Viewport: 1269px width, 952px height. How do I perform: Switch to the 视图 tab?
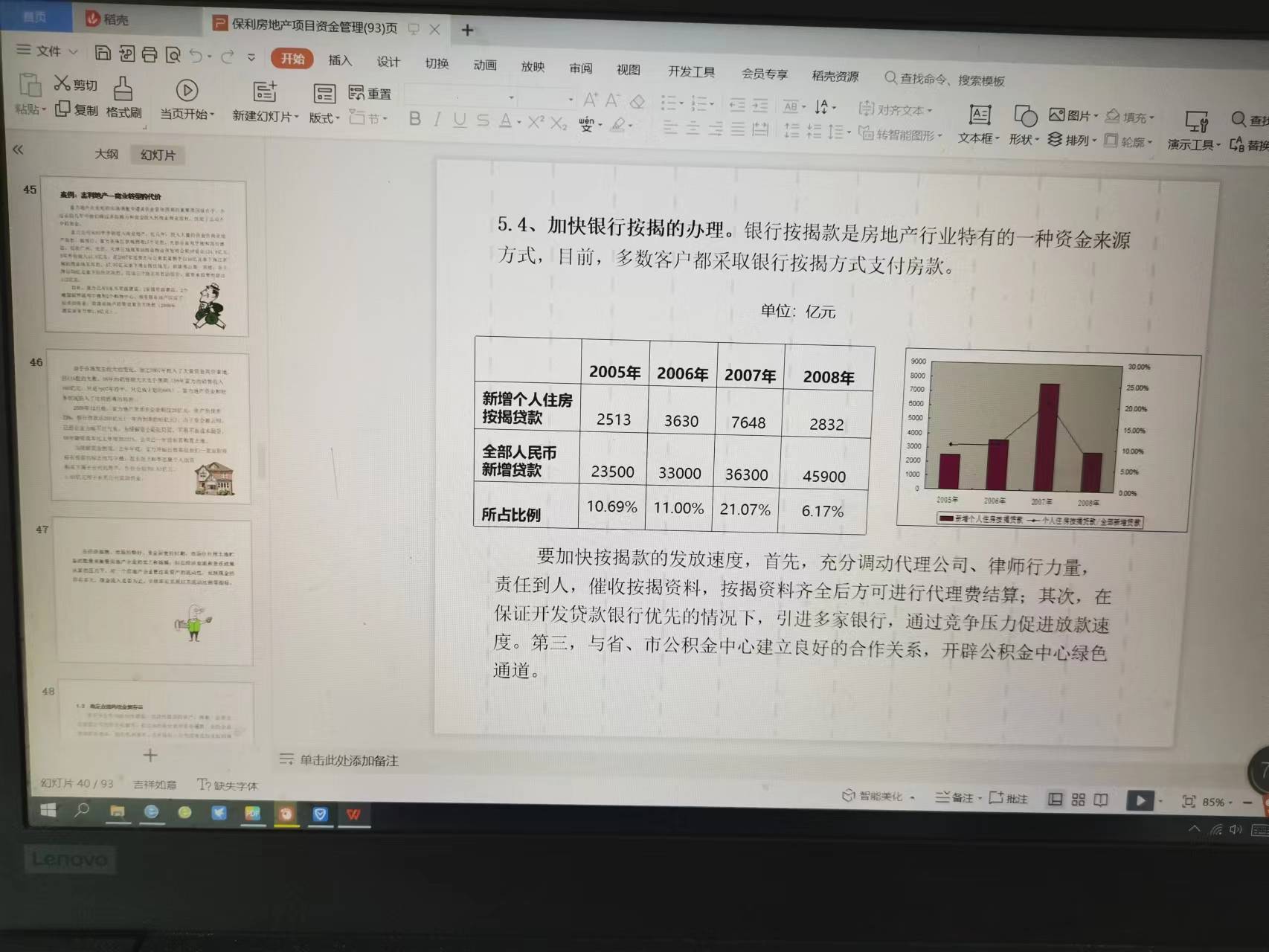[629, 69]
